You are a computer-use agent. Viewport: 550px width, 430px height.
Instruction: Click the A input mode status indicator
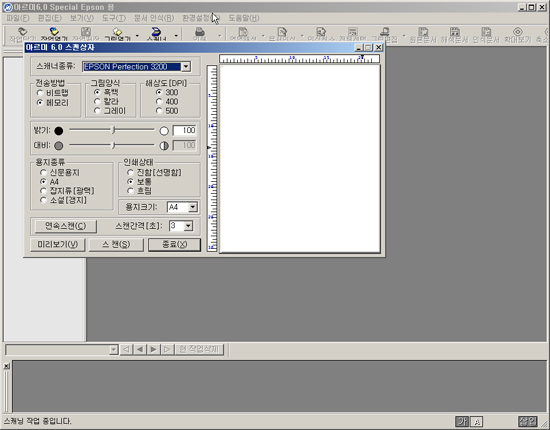[477, 421]
